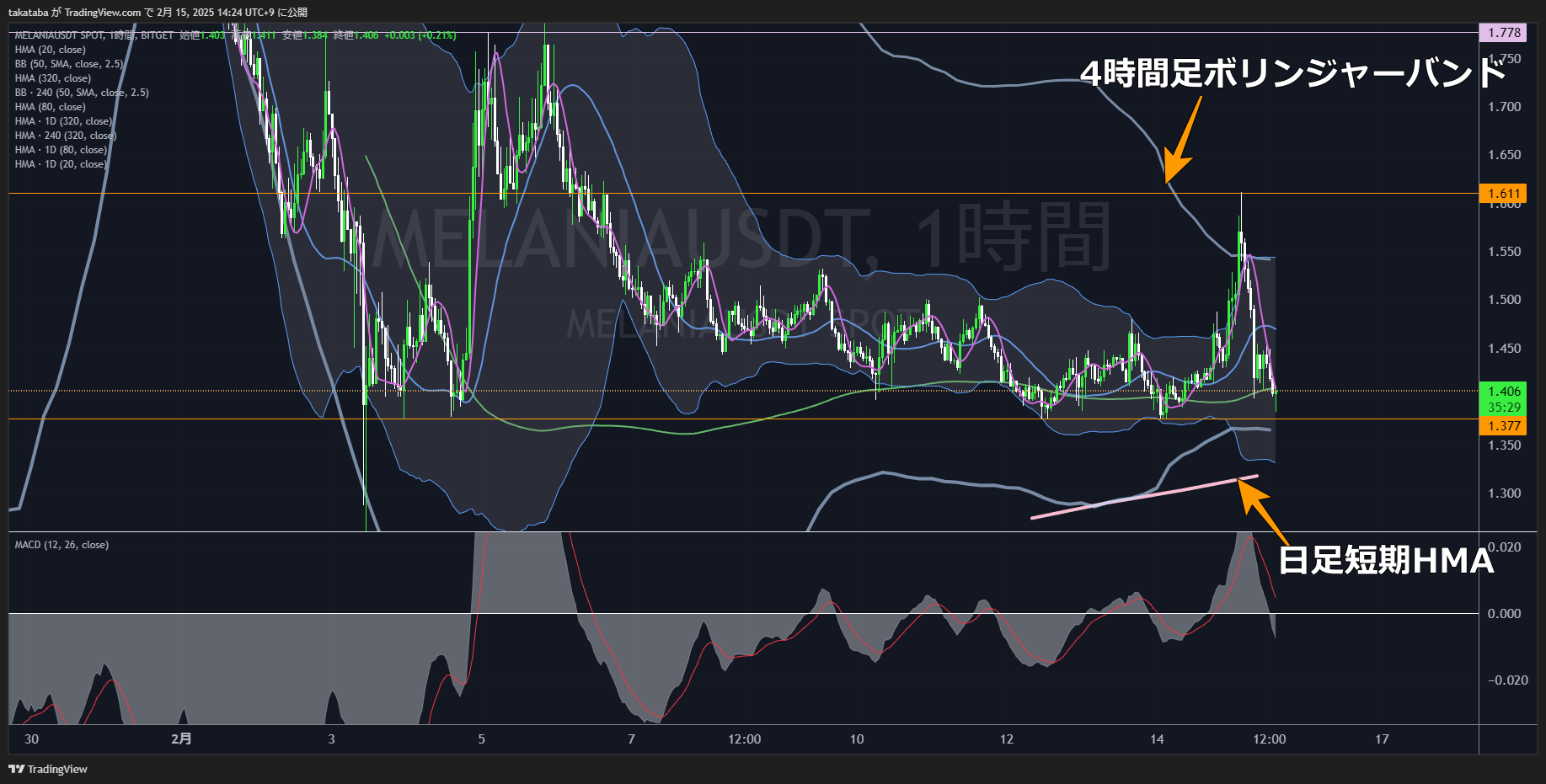Click the 12:00 time label between 14 and 17

pos(1269,739)
